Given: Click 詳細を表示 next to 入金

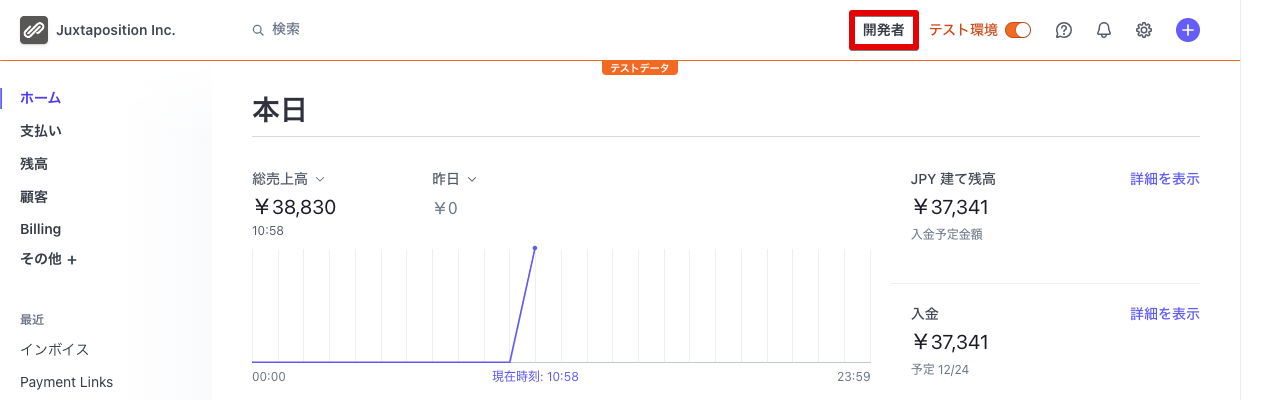Looking at the screenshot, I should [1165, 314].
